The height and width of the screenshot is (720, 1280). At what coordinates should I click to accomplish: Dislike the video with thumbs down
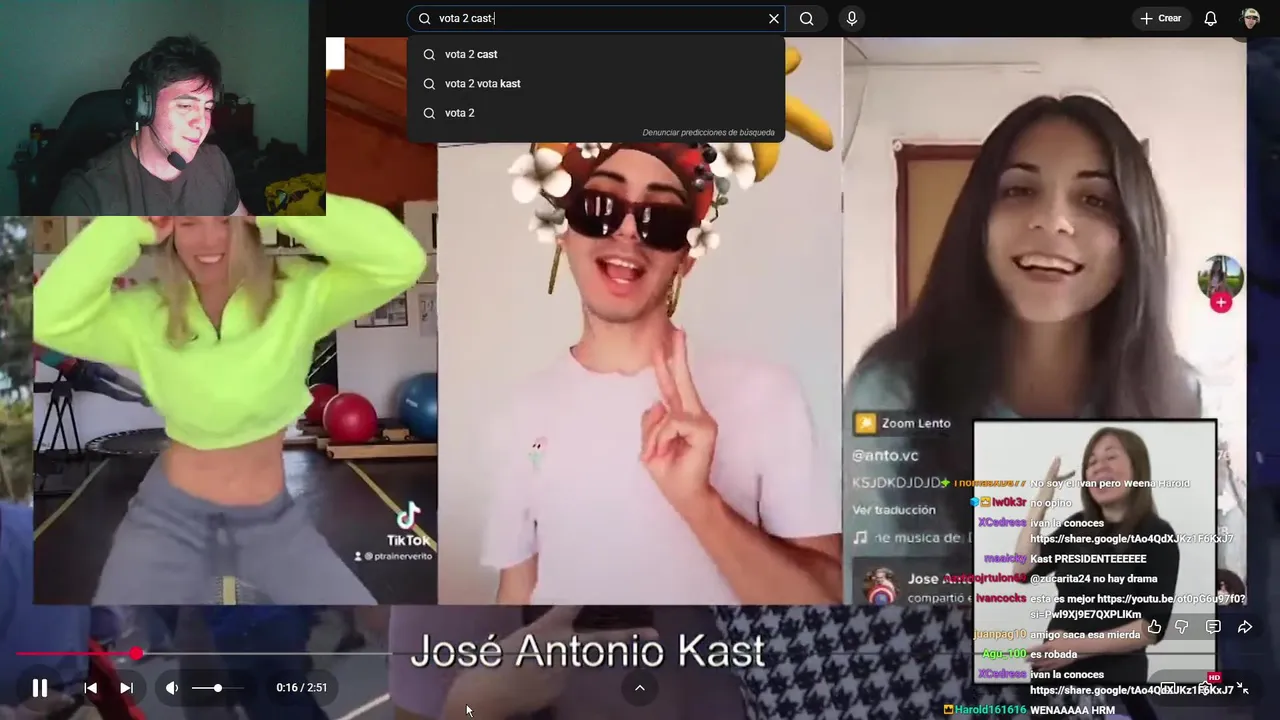(1181, 627)
